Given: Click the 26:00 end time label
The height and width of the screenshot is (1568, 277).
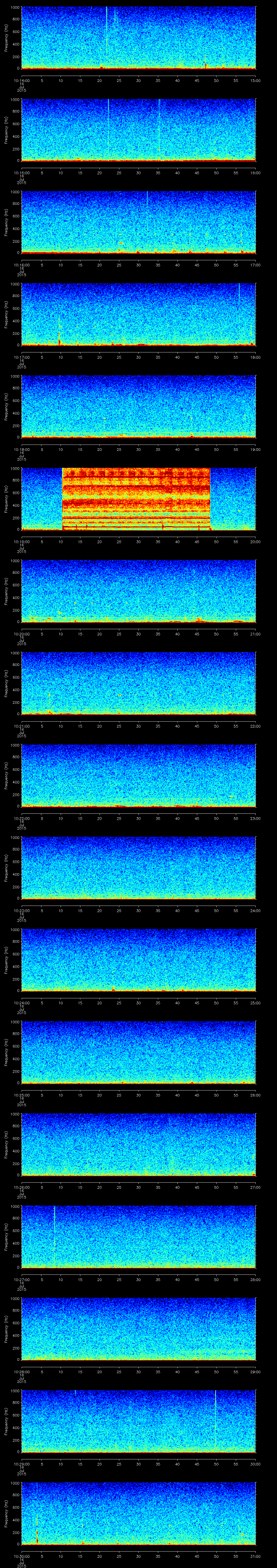Looking at the screenshot, I should point(255,1095).
